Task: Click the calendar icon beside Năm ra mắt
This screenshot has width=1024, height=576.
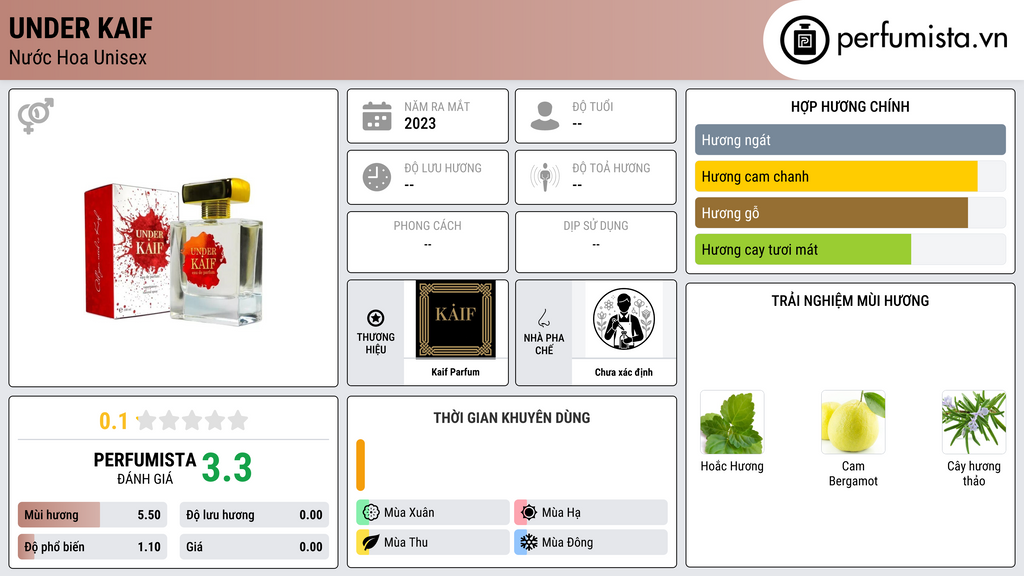Action: tap(377, 116)
